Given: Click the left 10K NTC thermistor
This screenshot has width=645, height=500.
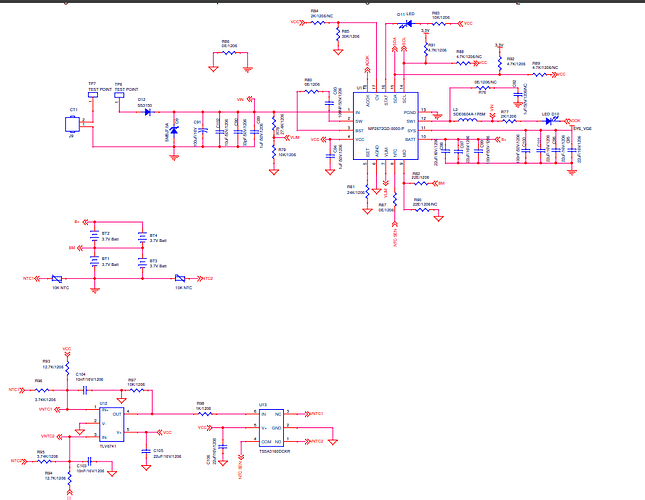Looking at the screenshot, I should pos(57,279).
